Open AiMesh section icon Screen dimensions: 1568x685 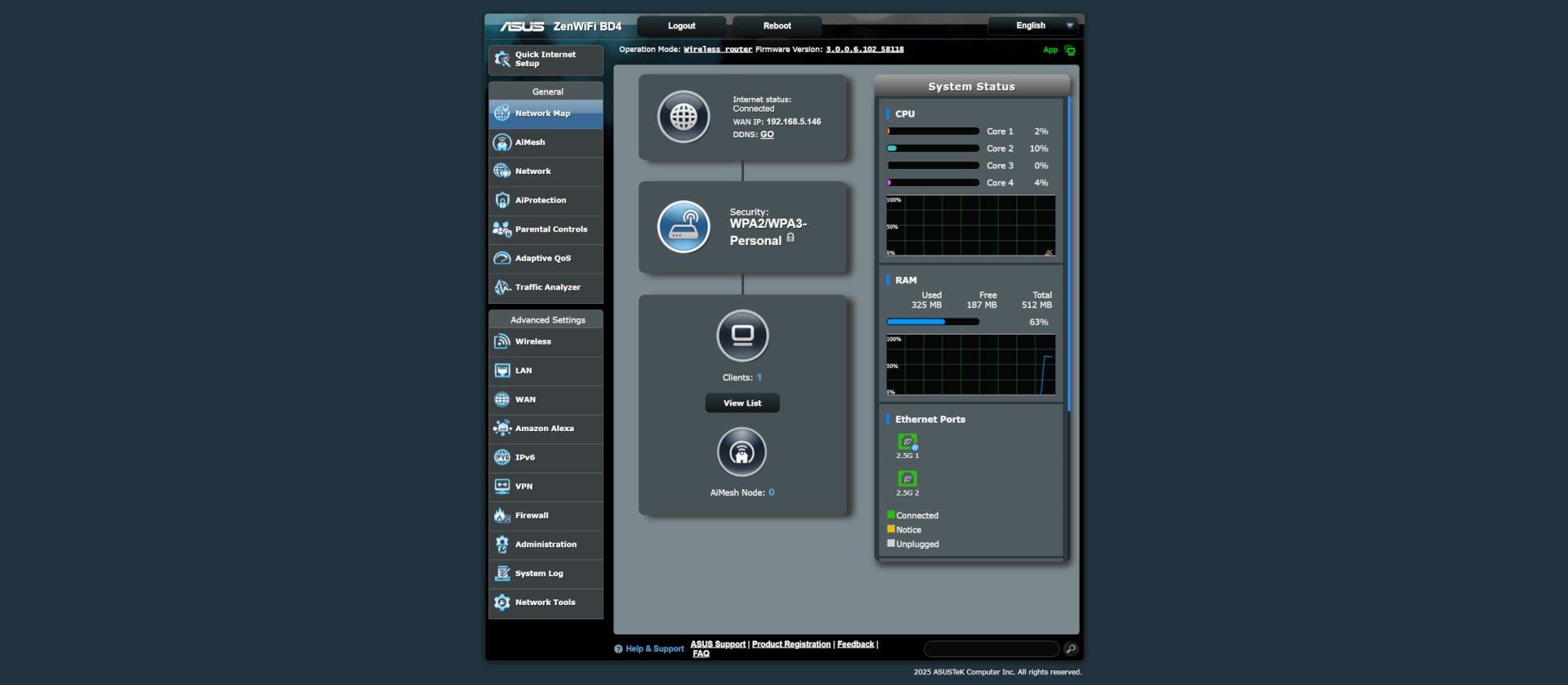coord(502,143)
